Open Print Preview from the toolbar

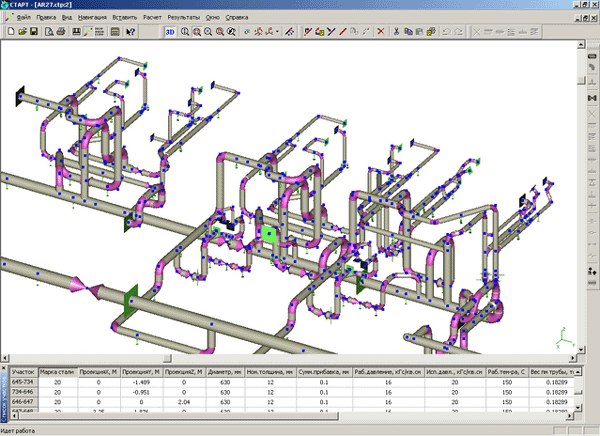point(49,31)
